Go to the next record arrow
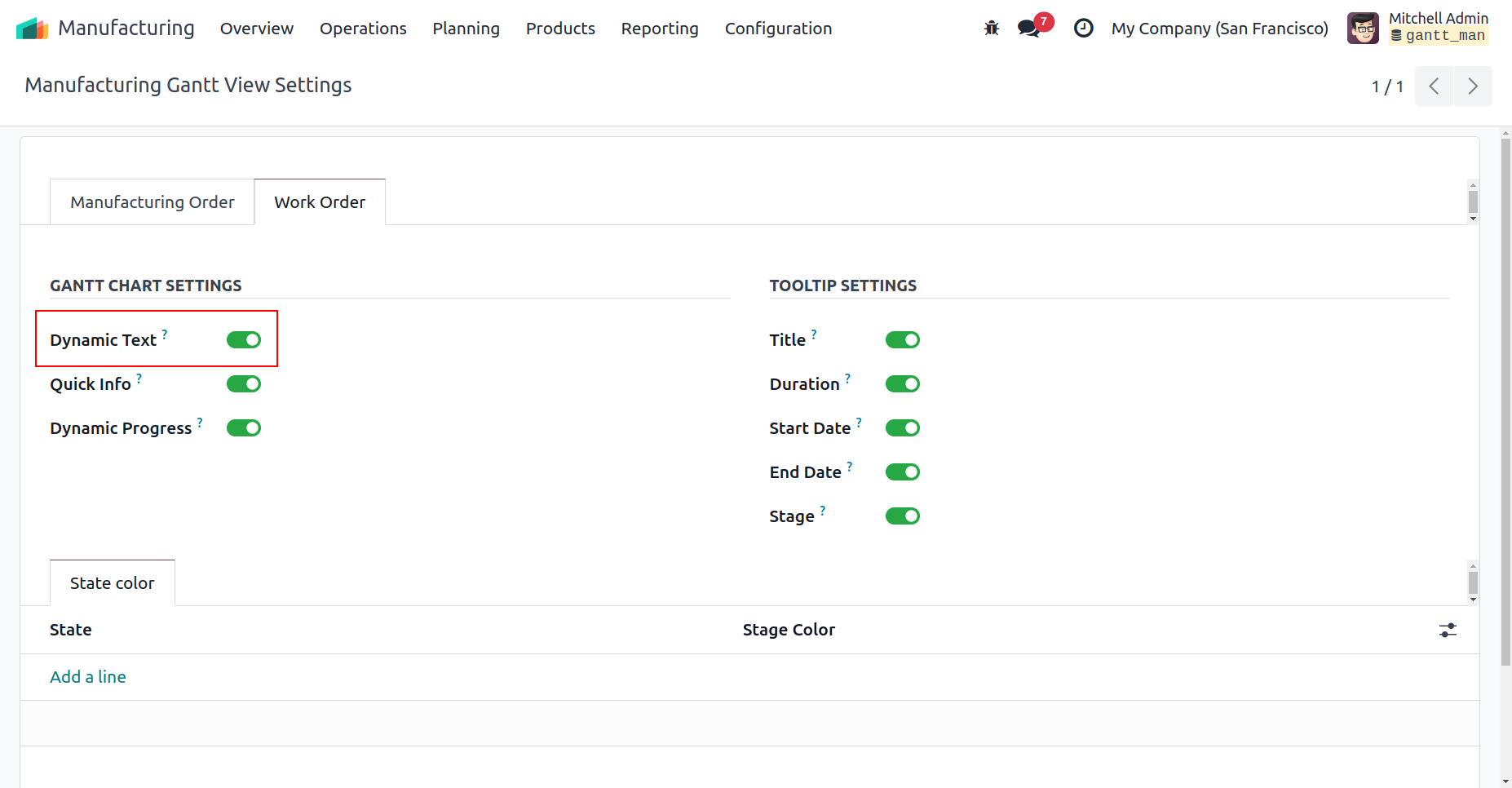This screenshot has width=1512, height=788. point(1472,86)
